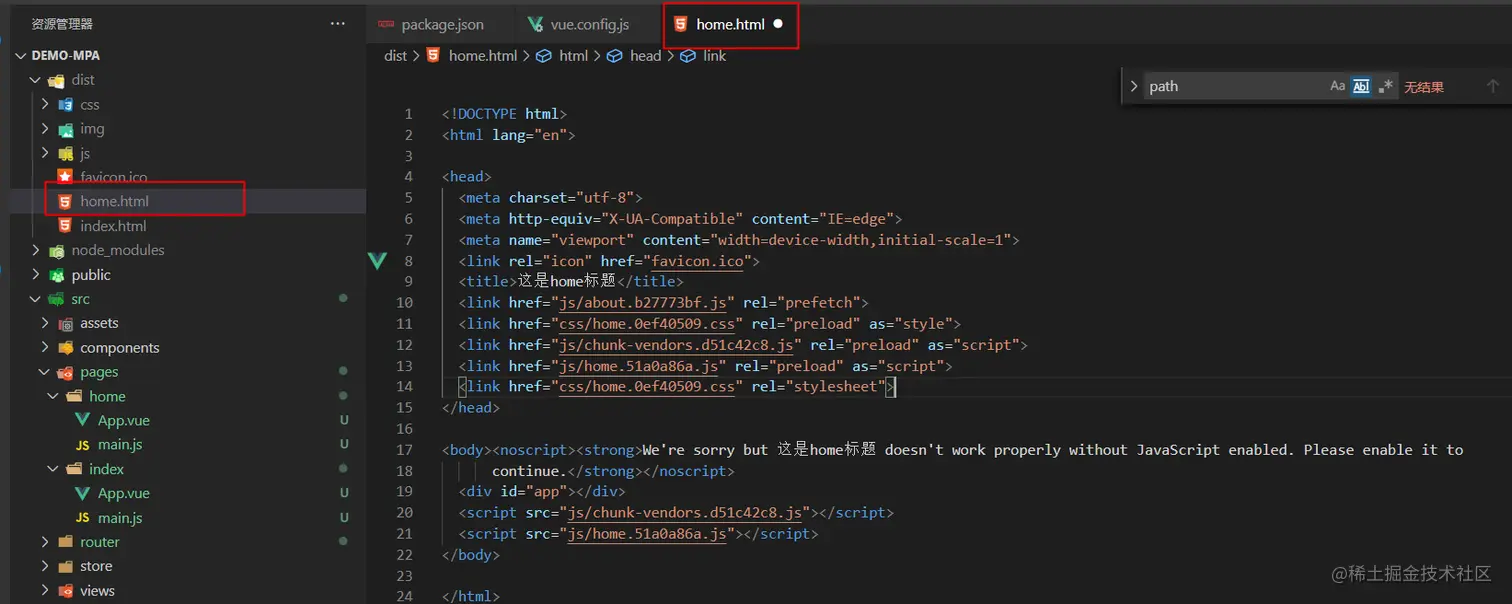Click the 无结果 no-results text
This screenshot has height=604, width=1512.
pos(1424,87)
